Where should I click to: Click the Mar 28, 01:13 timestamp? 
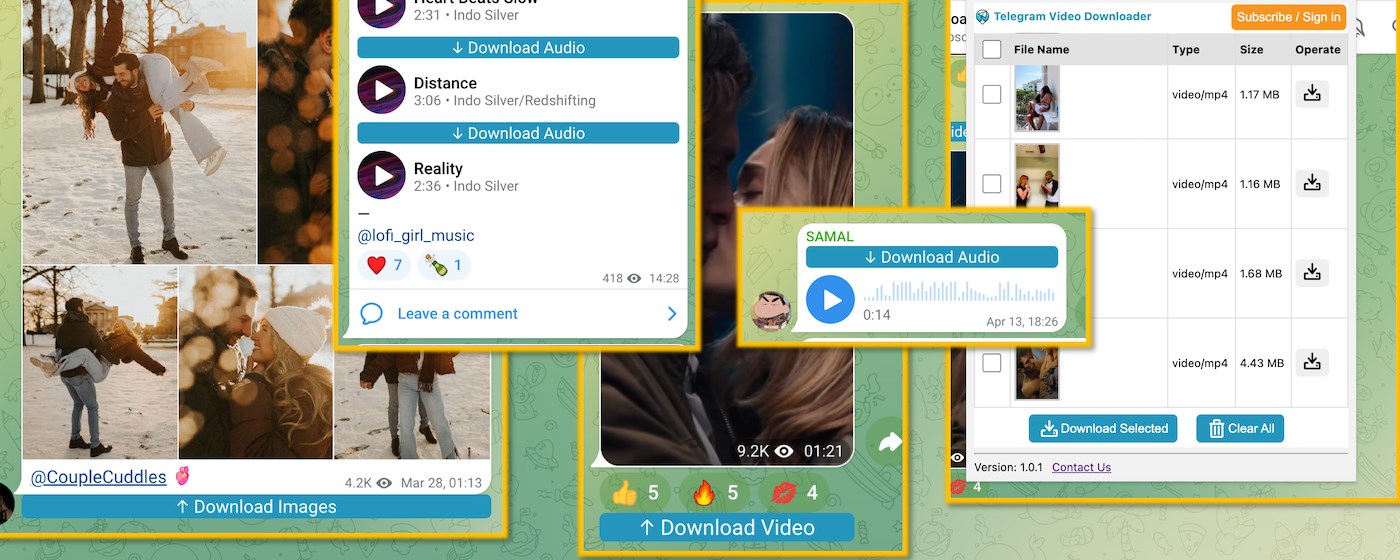pyautogui.click(x=441, y=483)
